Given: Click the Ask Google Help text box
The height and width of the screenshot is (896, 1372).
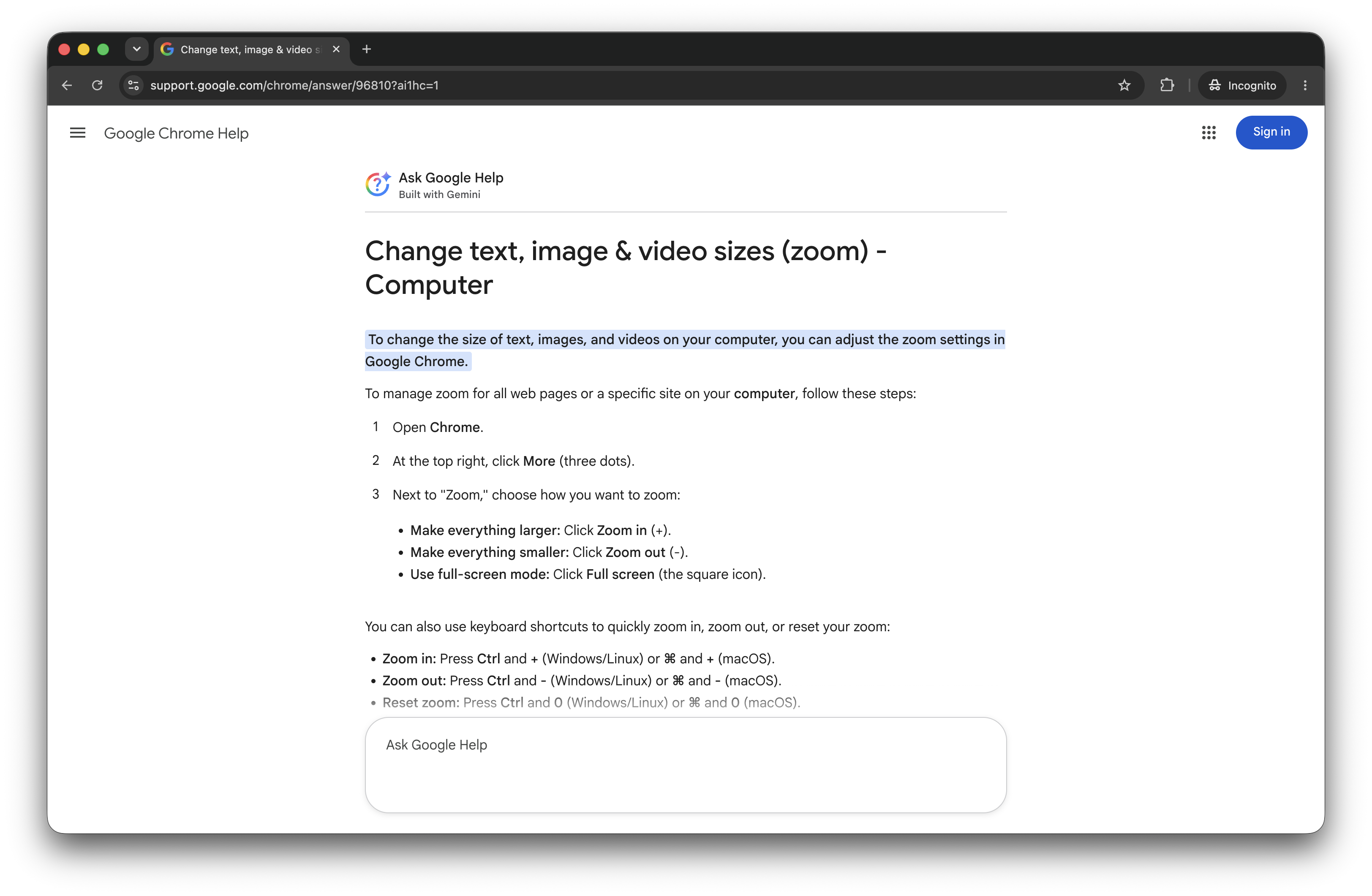Looking at the screenshot, I should point(686,765).
